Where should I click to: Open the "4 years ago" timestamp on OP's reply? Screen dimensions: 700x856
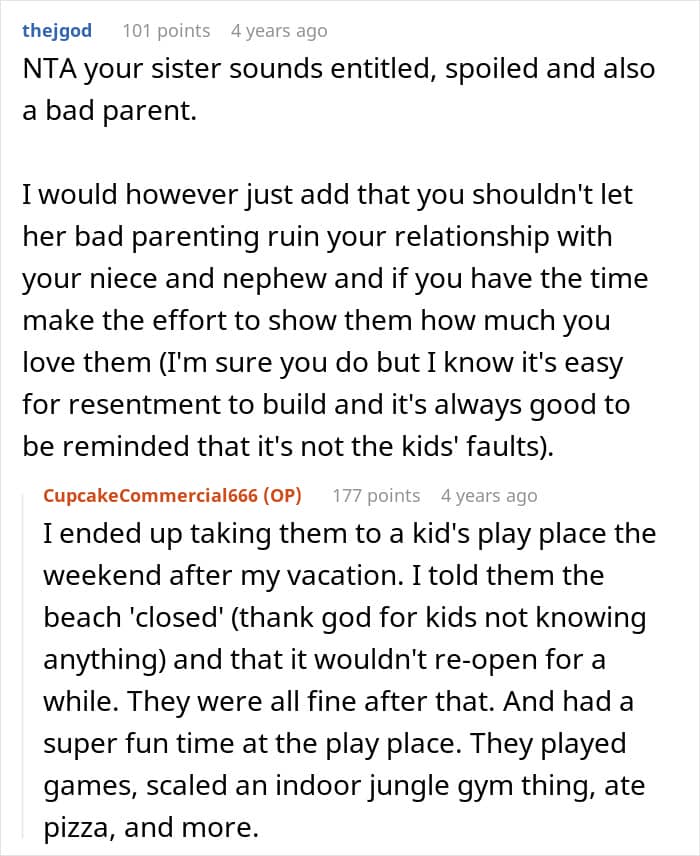(489, 496)
